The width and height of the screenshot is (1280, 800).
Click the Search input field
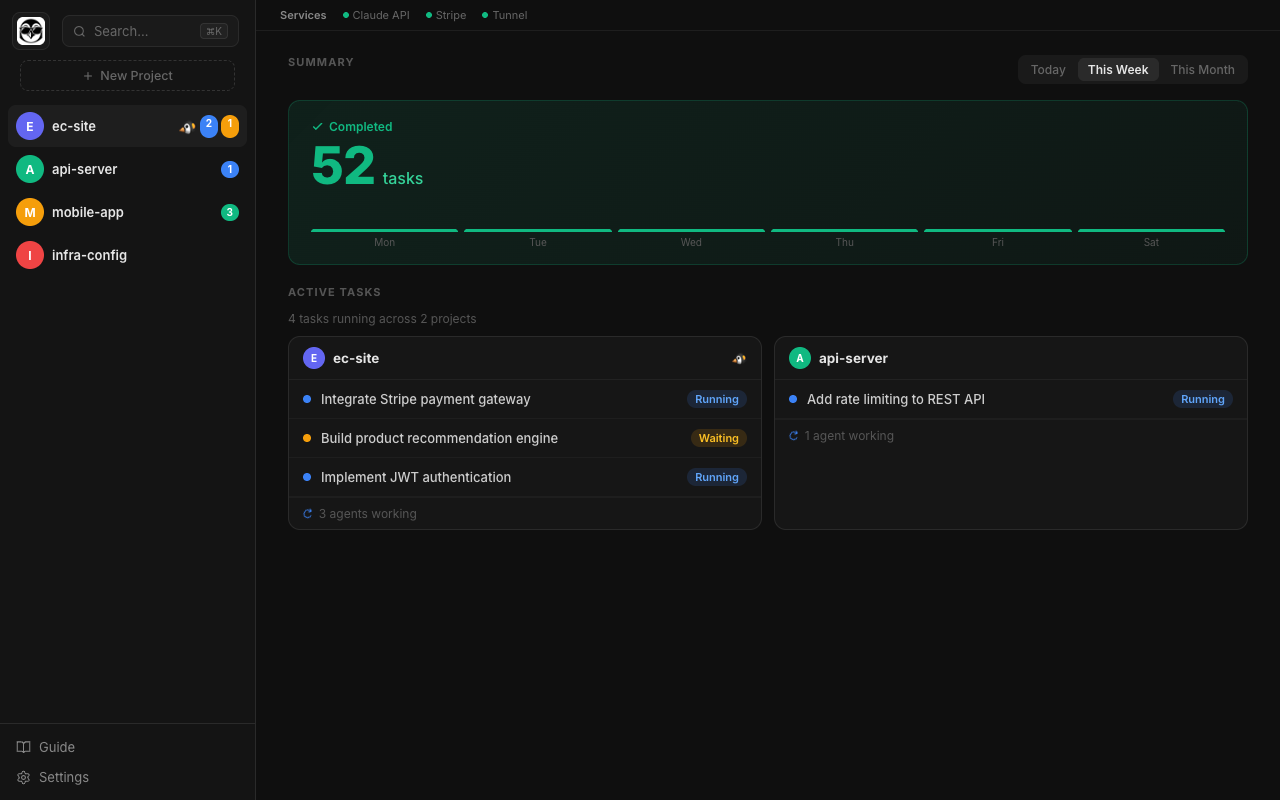(150, 31)
